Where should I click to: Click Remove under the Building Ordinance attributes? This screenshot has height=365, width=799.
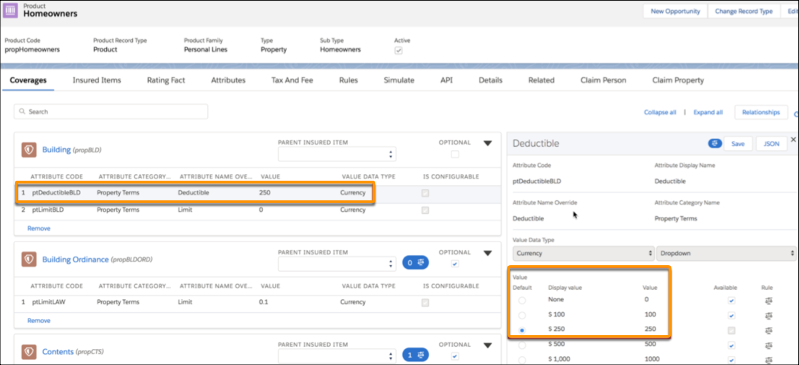[x=39, y=321]
